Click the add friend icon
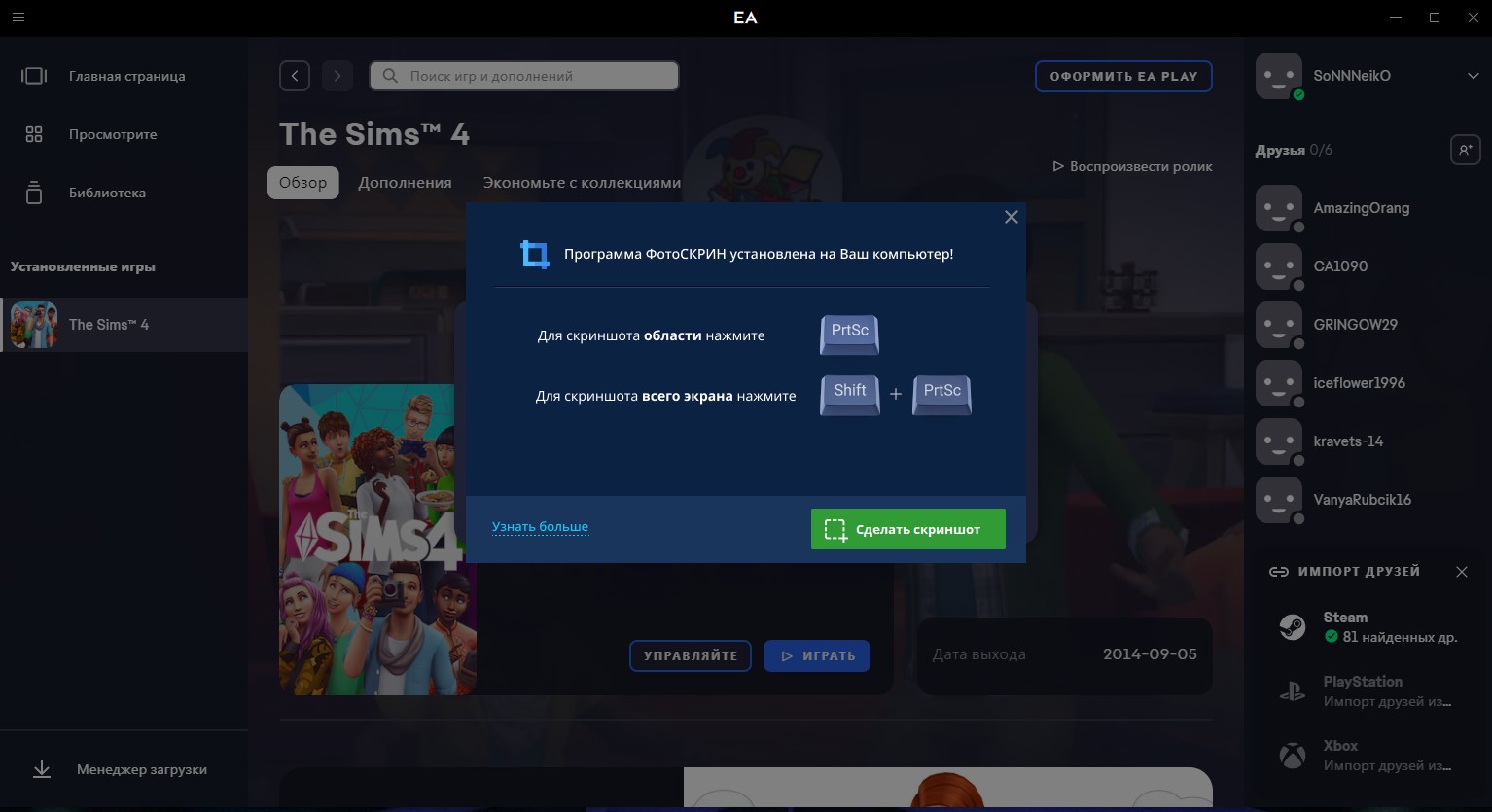Viewport: 1492px width, 812px height. click(1466, 150)
